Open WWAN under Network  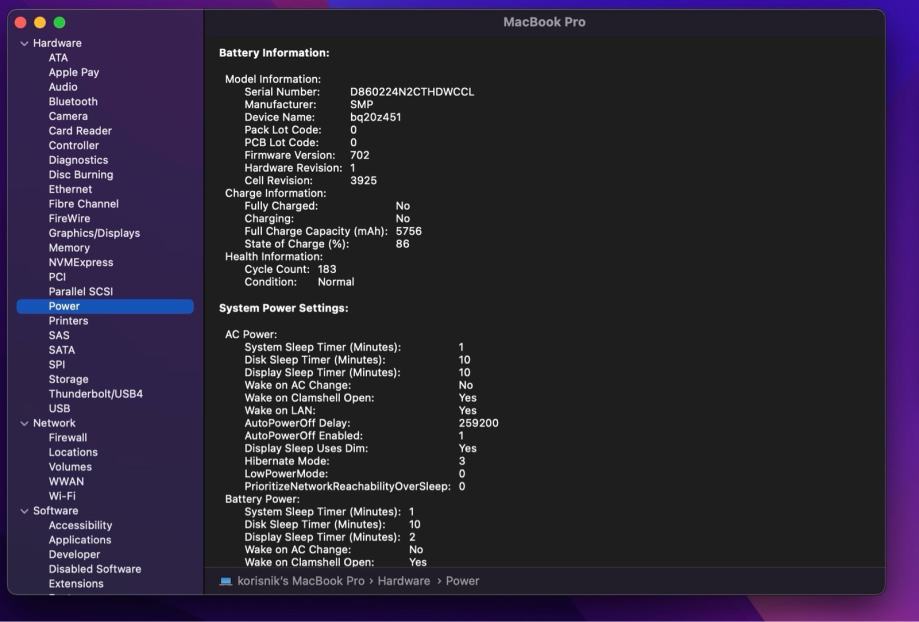(x=66, y=482)
